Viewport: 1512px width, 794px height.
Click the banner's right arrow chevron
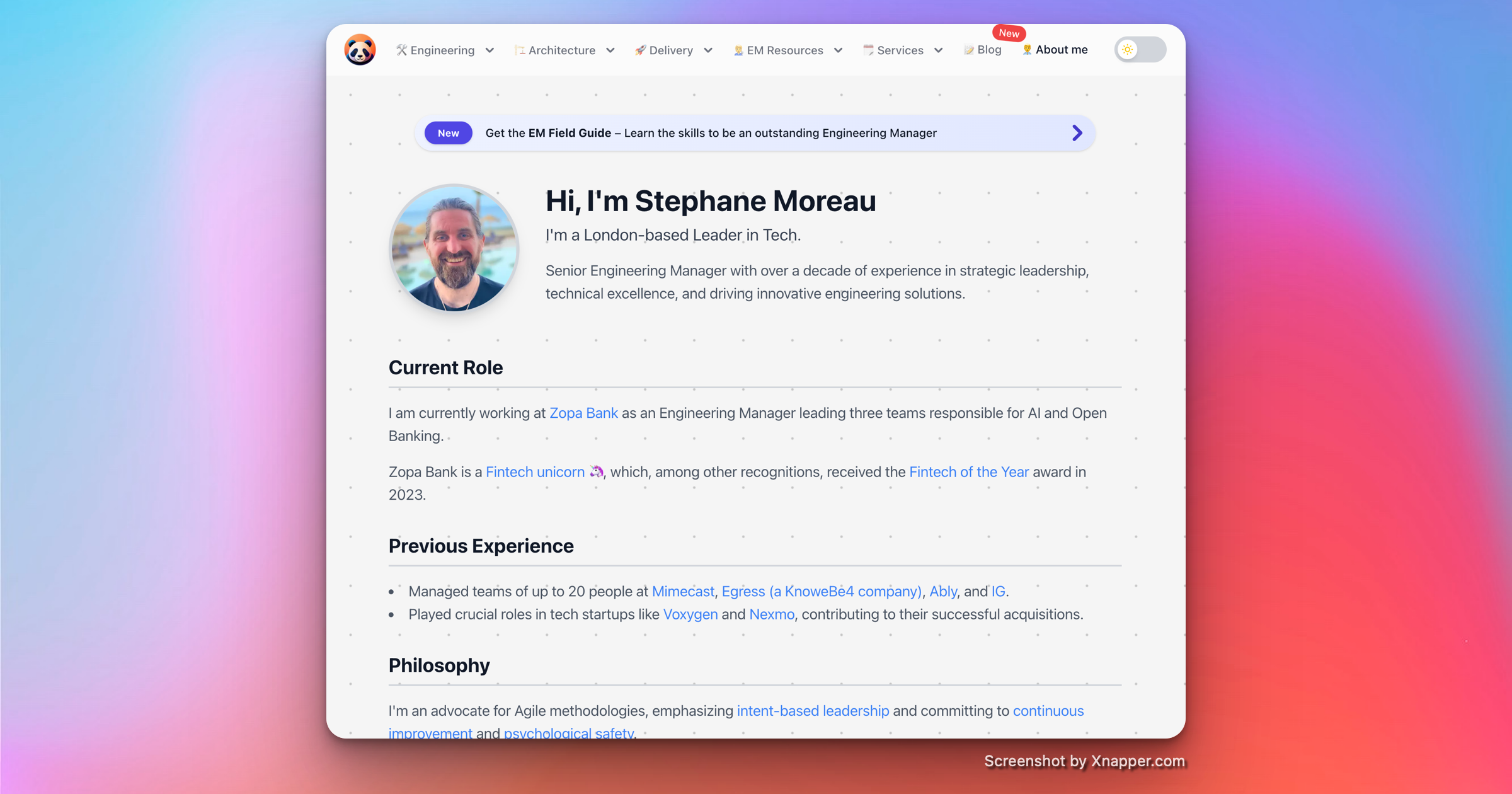[x=1077, y=133]
